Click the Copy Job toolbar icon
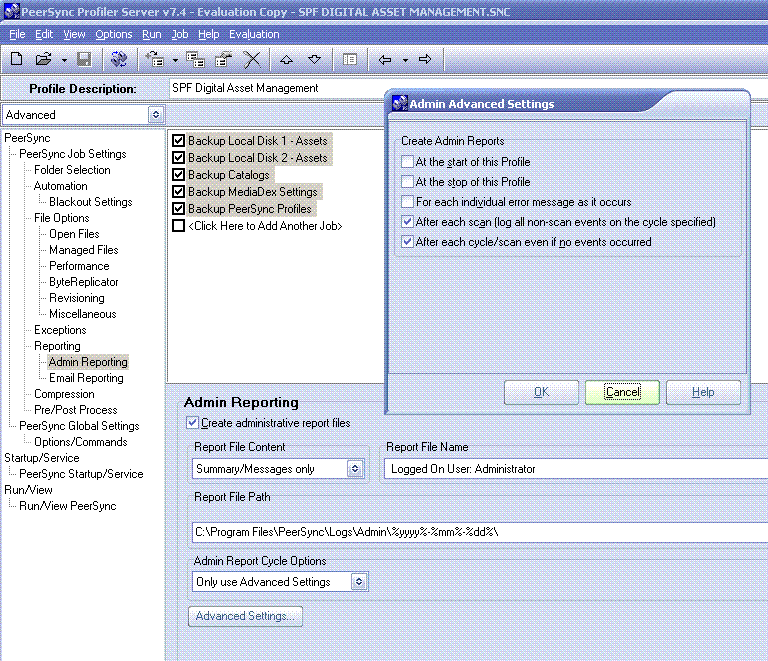768x661 pixels. (x=195, y=59)
